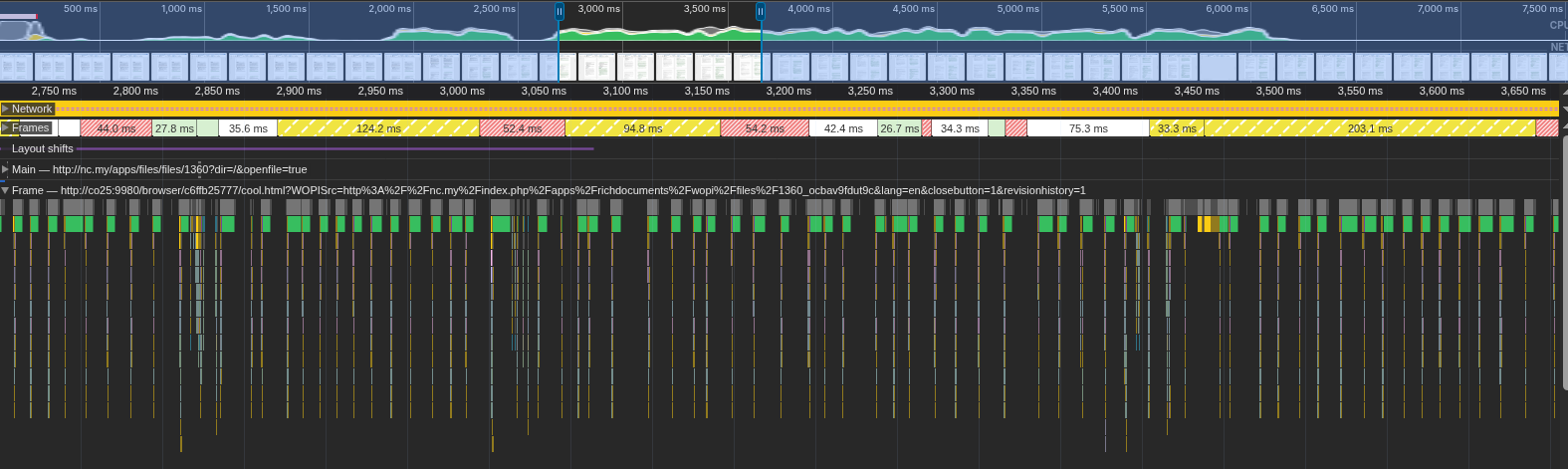Collapse the Frame cool.html track
1568x469 pixels.
tap(6, 190)
